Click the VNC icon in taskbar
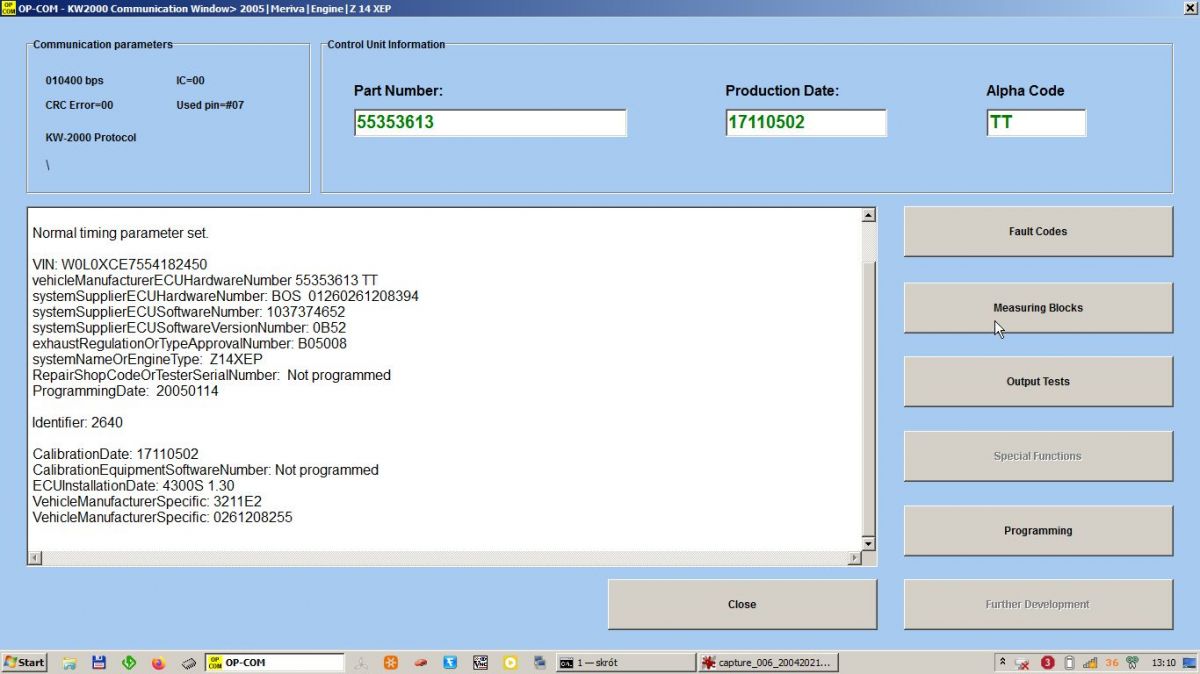The width and height of the screenshot is (1200, 674). [481, 662]
